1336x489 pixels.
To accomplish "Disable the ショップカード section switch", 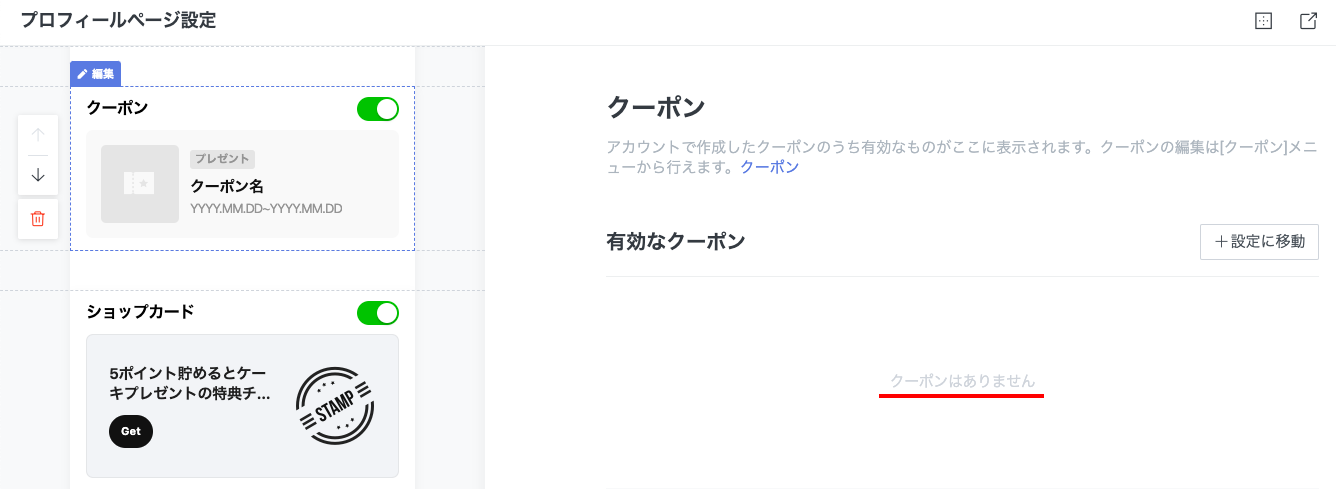I will click(x=378, y=313).
